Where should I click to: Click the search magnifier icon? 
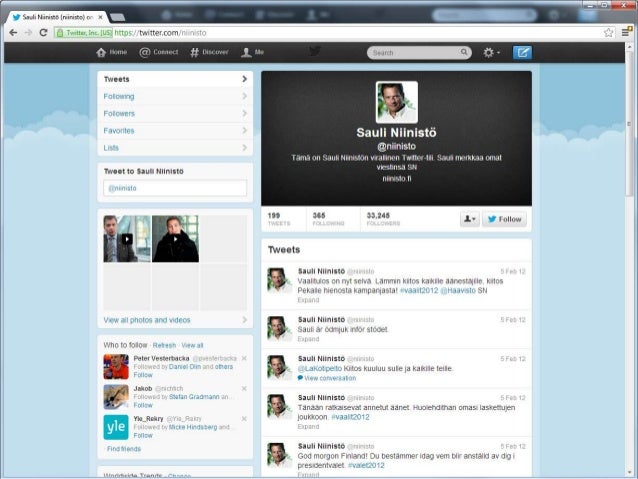click(464, 52)
